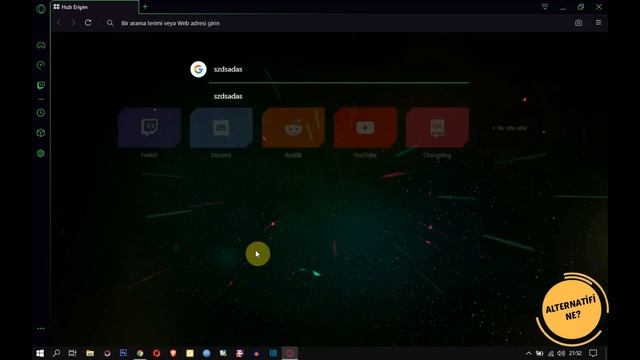Open Task View on the taskbar
Viewport: 640px width, 360px height.
click(73, 353)
